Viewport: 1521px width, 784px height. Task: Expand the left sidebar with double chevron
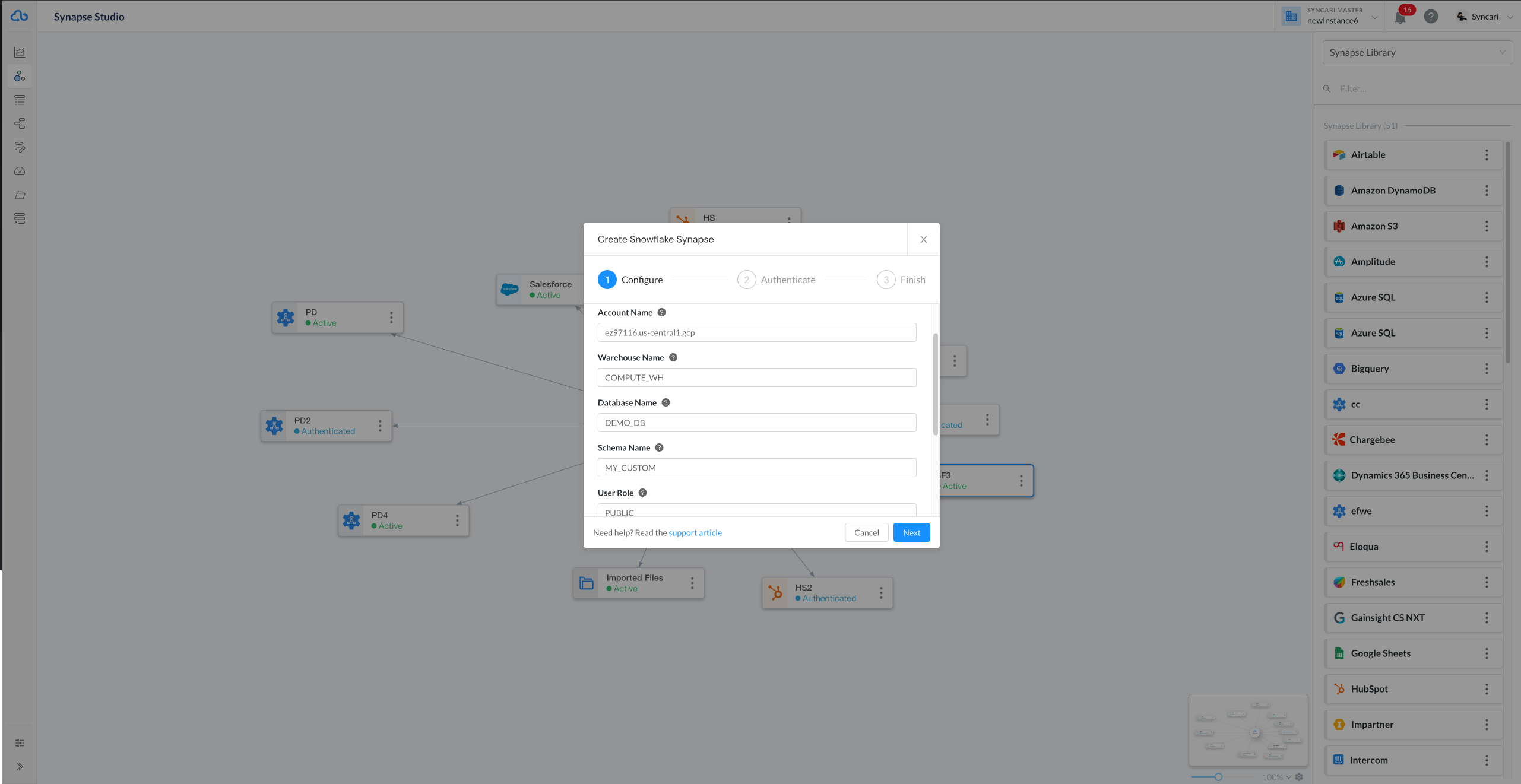coord(20,766)
